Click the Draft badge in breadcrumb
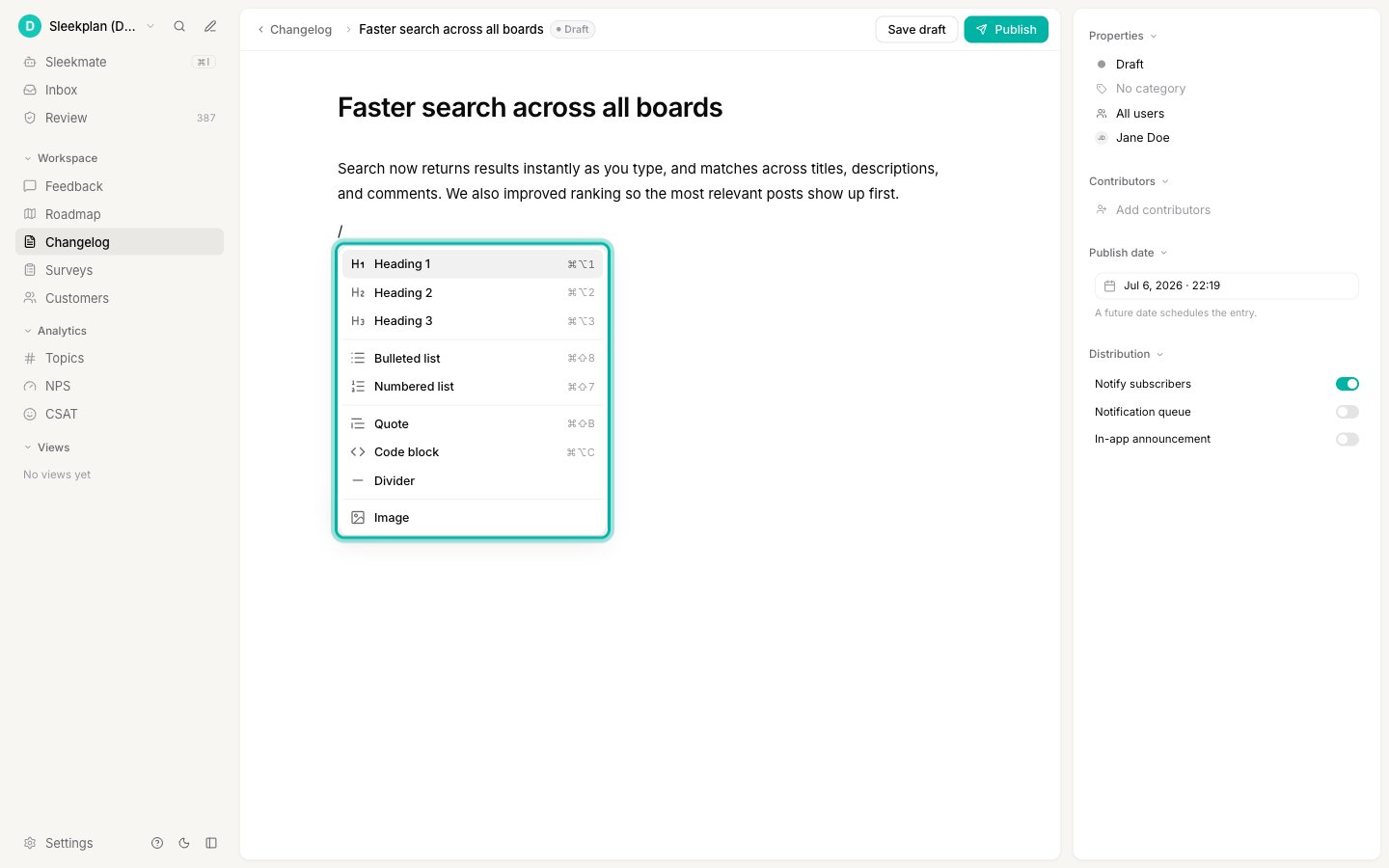 [x=573, y=30]
